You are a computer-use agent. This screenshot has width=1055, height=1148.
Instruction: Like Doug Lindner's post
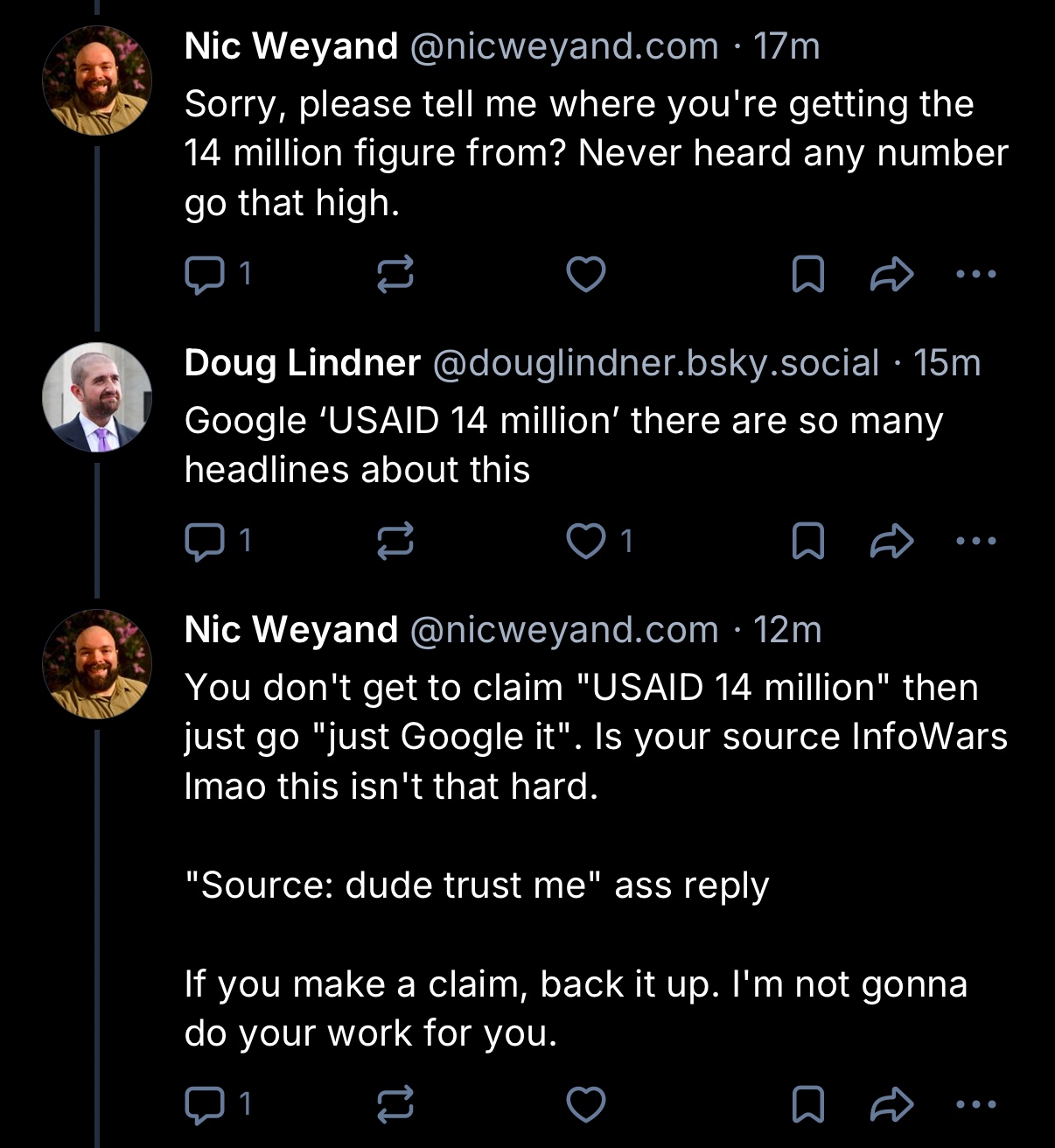586,542
